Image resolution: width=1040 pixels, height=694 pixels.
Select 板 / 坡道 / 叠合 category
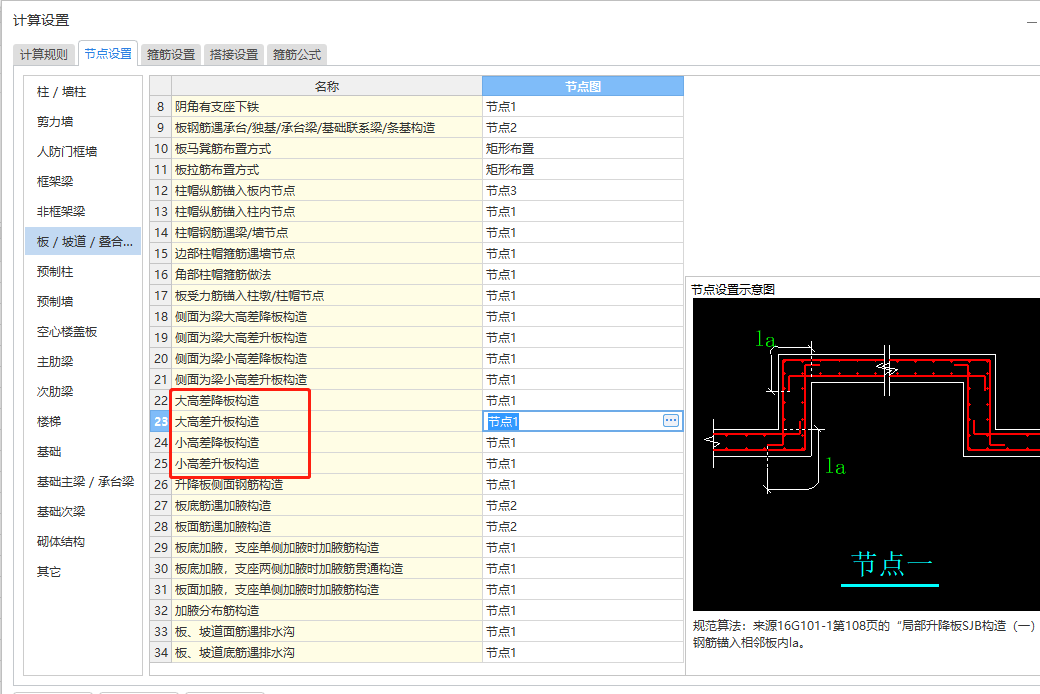[83, 242]
